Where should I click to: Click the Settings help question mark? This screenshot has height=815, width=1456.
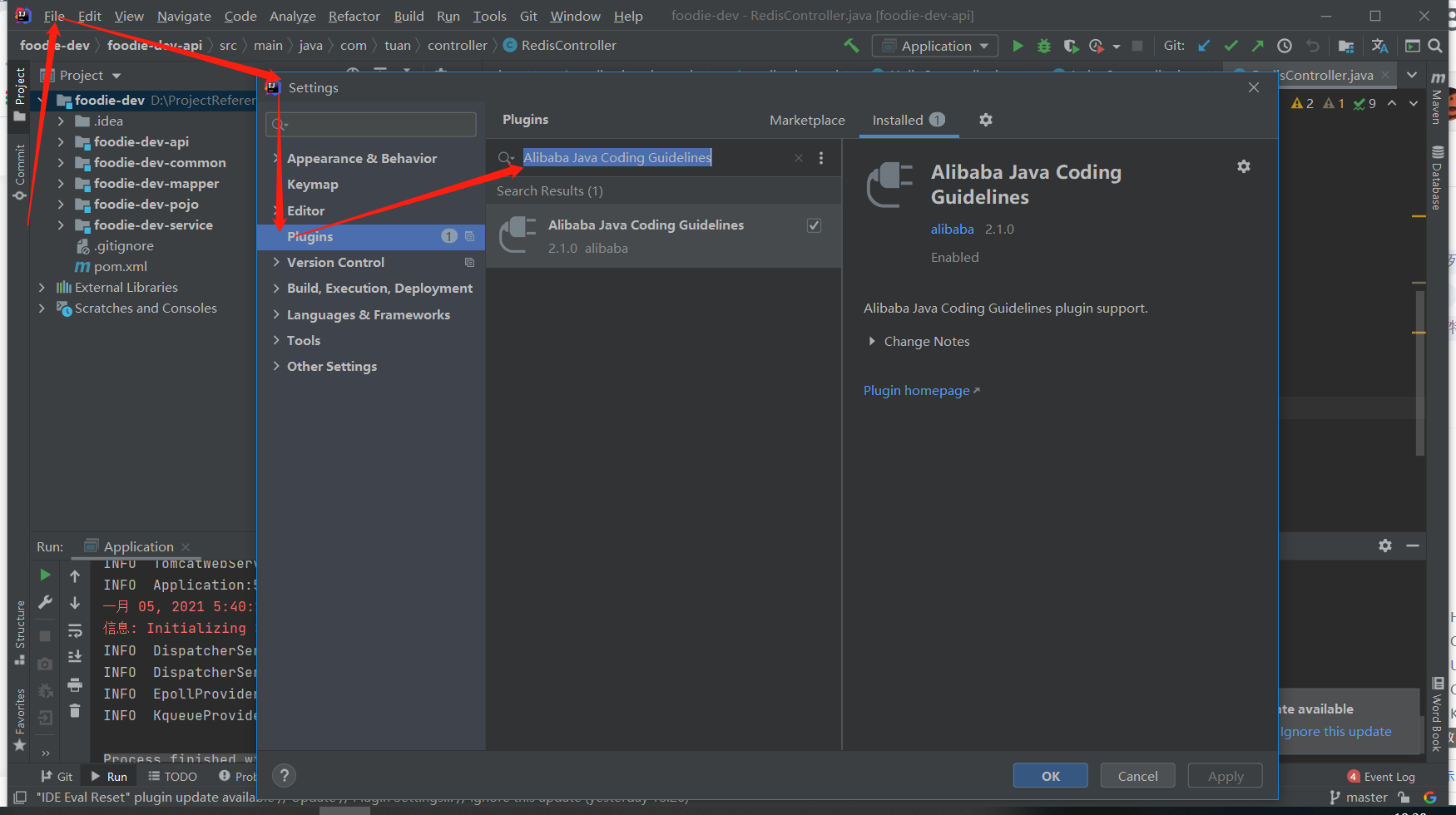tap(285, 776)
